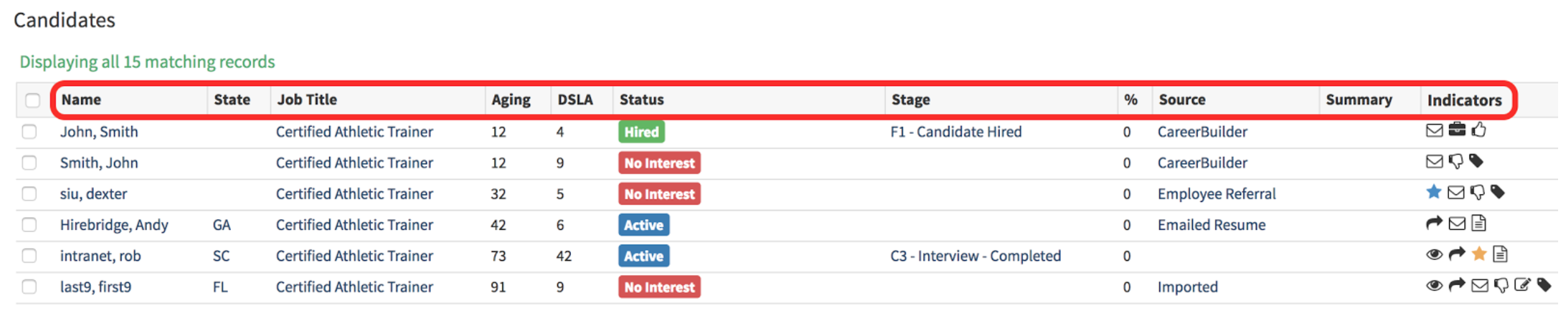Click the Status column header
The image size is (1568, 317).
tap(641, 100)
